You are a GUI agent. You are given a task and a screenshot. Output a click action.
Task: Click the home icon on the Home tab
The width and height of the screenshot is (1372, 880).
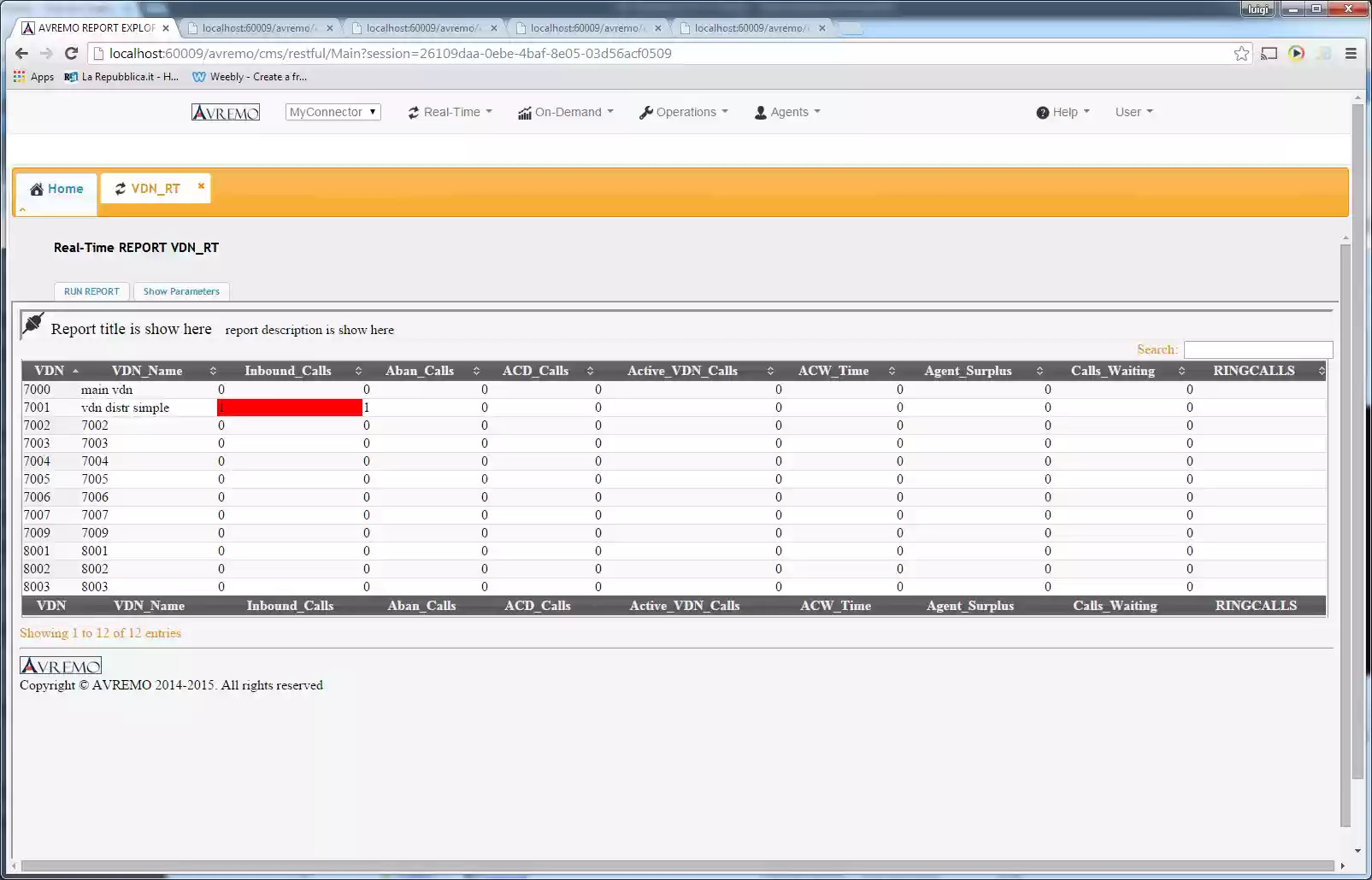tap(37, 188)
